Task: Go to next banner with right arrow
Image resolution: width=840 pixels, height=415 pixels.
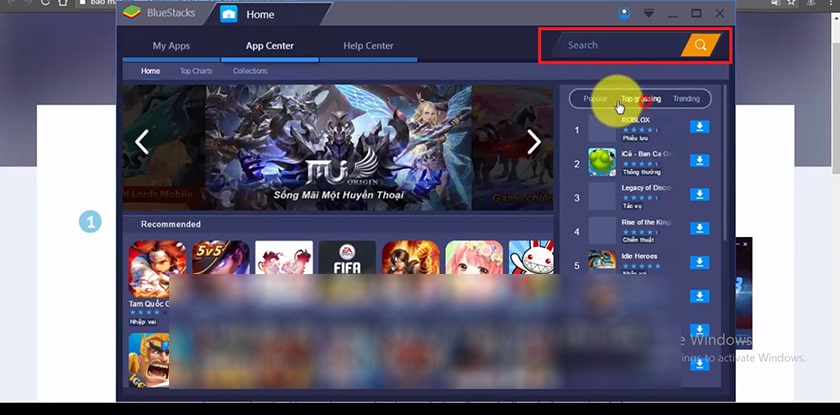Action: point(534,142)
